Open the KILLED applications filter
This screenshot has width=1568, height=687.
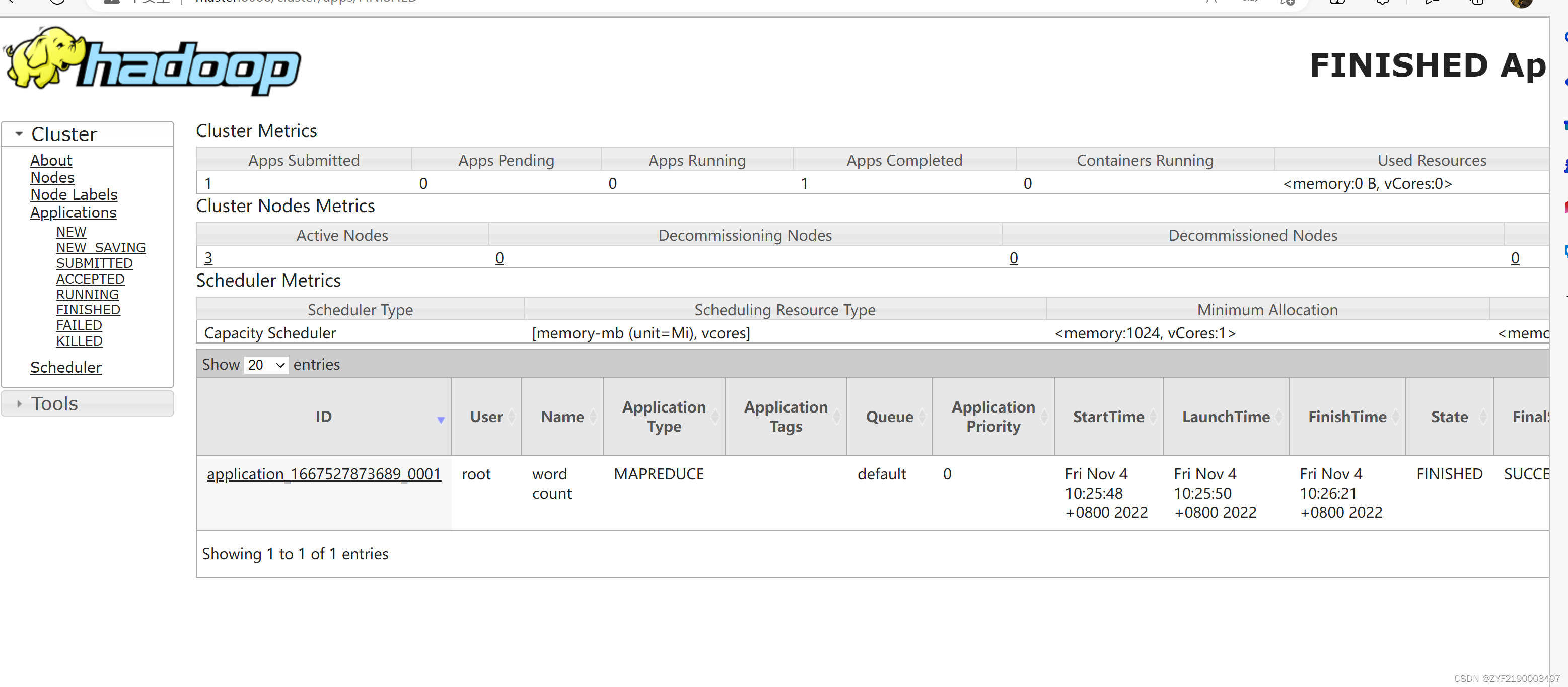(79, 341)
